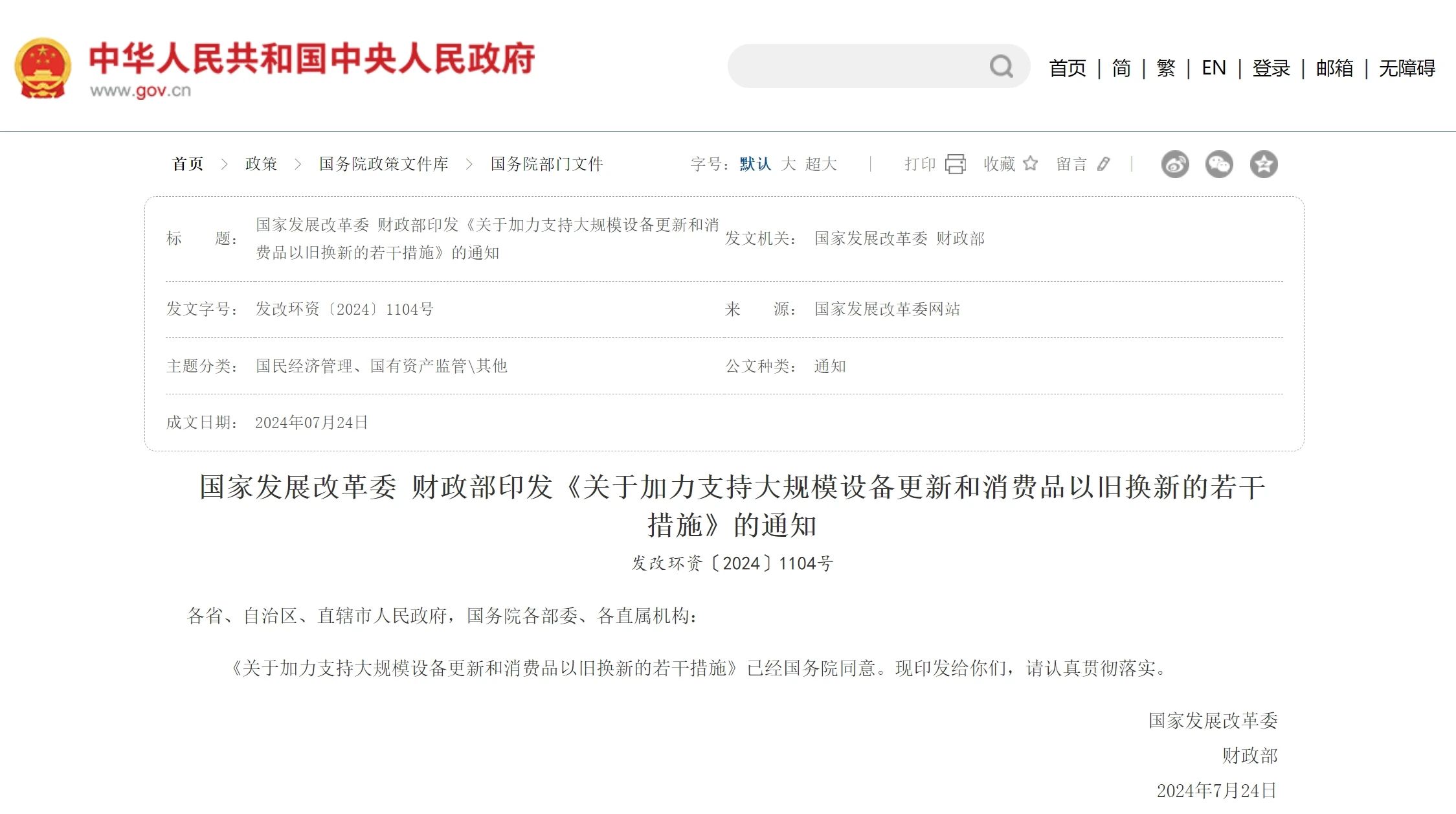Viewport: 1456px width, 814px height.
Task: Focus the site search input field
Action: click(x=855, y=66)
